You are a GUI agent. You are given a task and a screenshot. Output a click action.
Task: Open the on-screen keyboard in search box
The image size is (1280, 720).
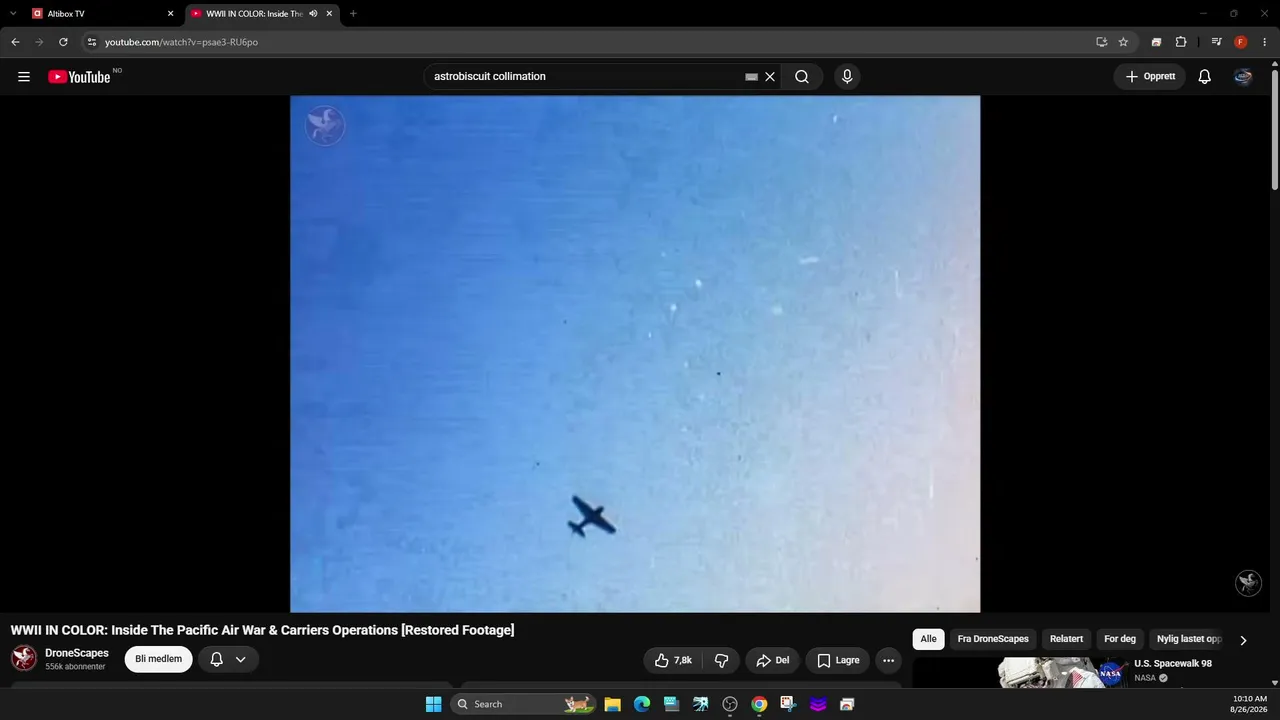752,77
